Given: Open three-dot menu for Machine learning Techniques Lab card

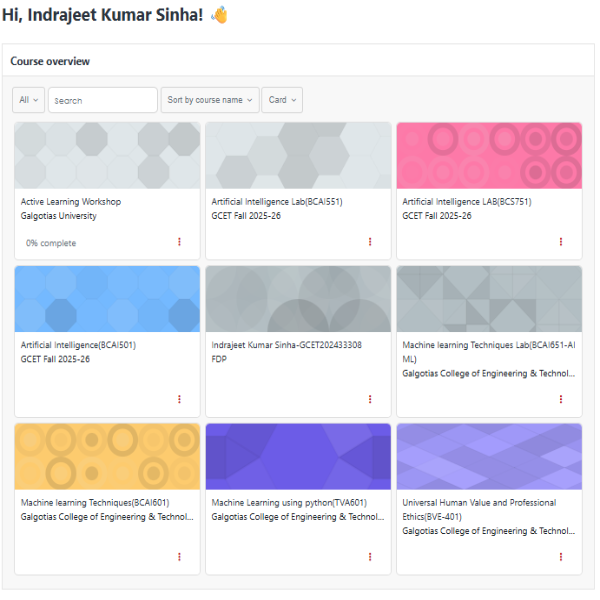Looking at the screenshot, I should click(561, 399).
